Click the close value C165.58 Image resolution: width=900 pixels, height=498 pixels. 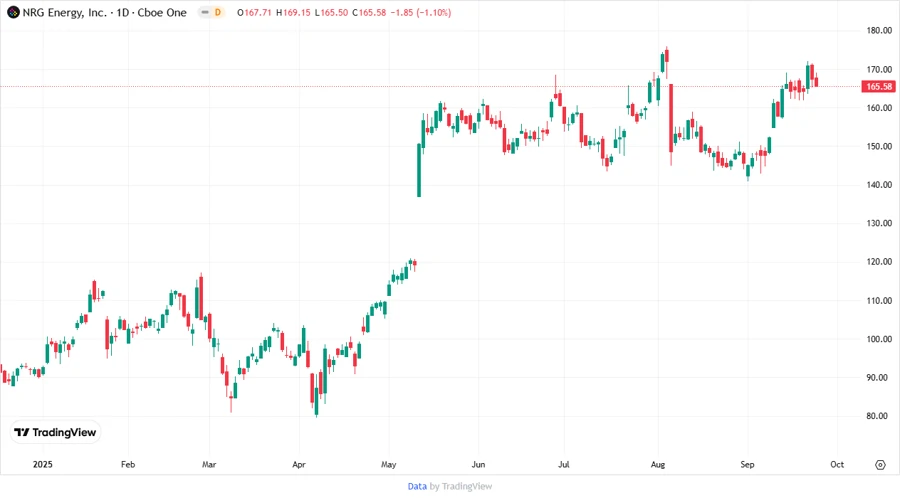point(369,12)
